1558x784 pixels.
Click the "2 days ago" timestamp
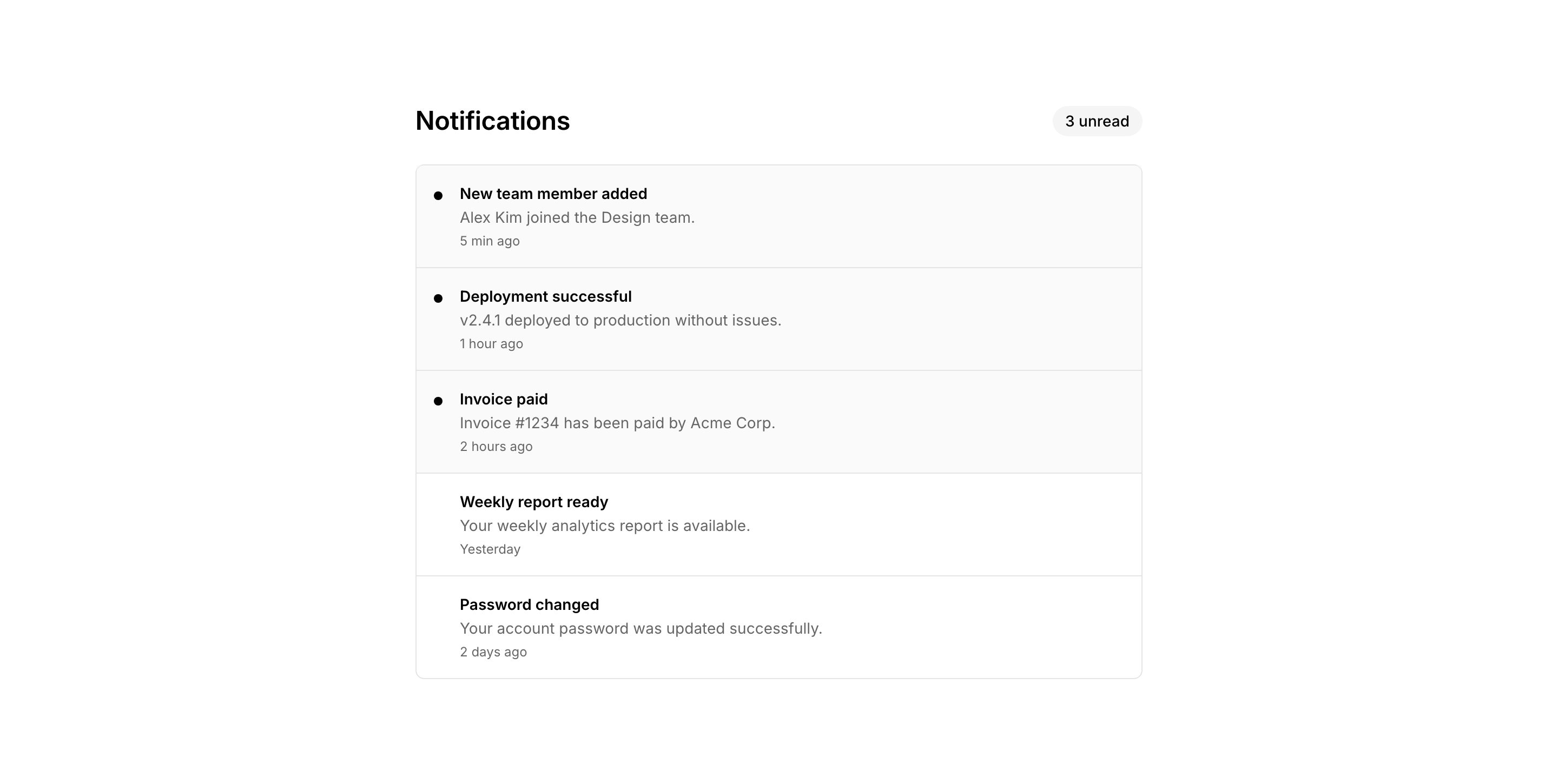(493, 652)
